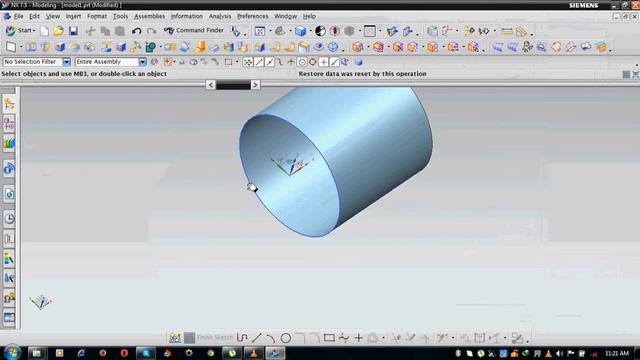This screenshot has width=640, height=360.
Task: Open the Start application dropdown
Action: 20,31
